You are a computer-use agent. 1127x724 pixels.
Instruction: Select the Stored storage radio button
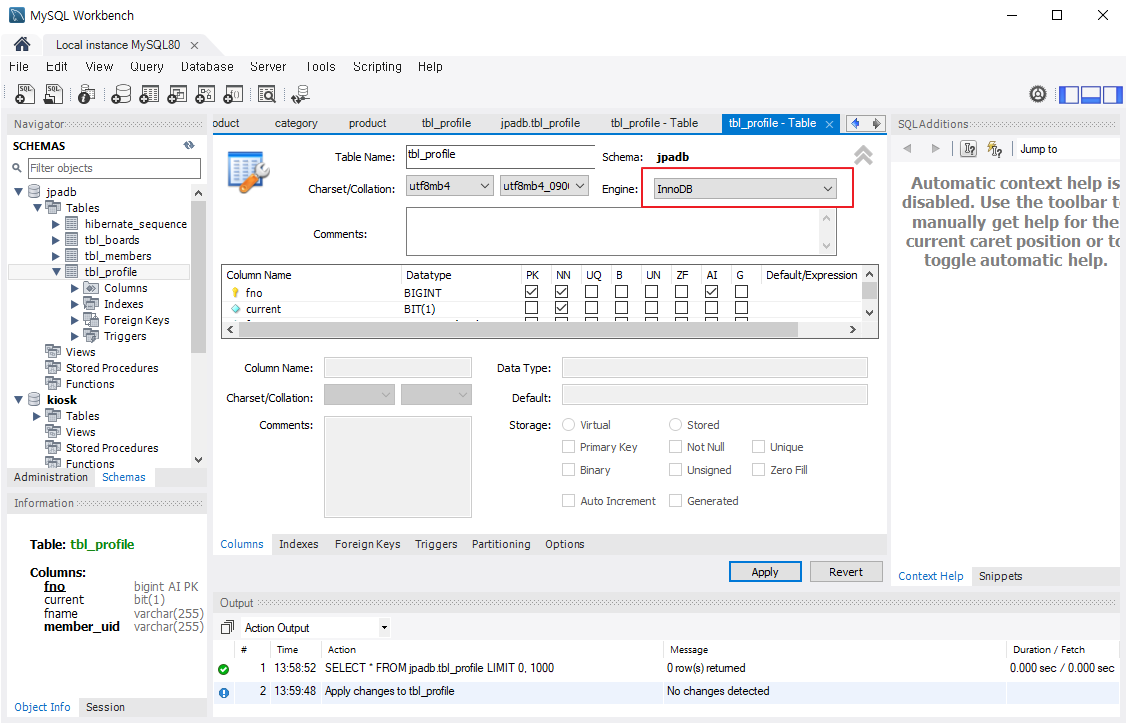point(675,425)
